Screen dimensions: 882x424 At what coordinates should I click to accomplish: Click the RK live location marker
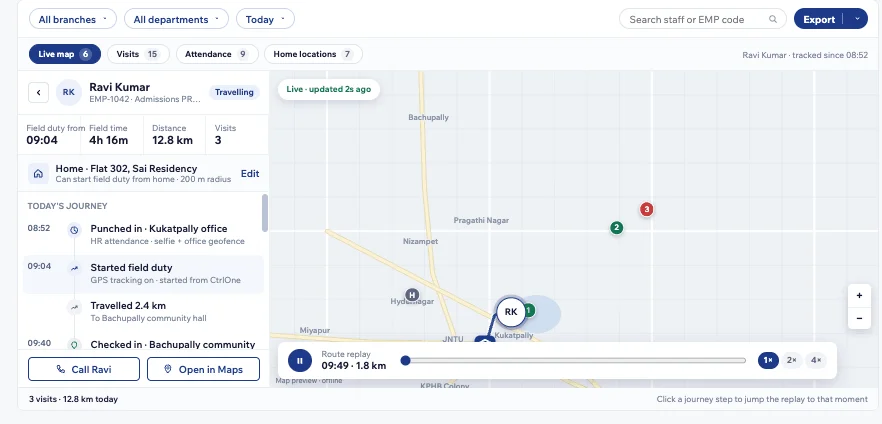[x=511, y=312]
